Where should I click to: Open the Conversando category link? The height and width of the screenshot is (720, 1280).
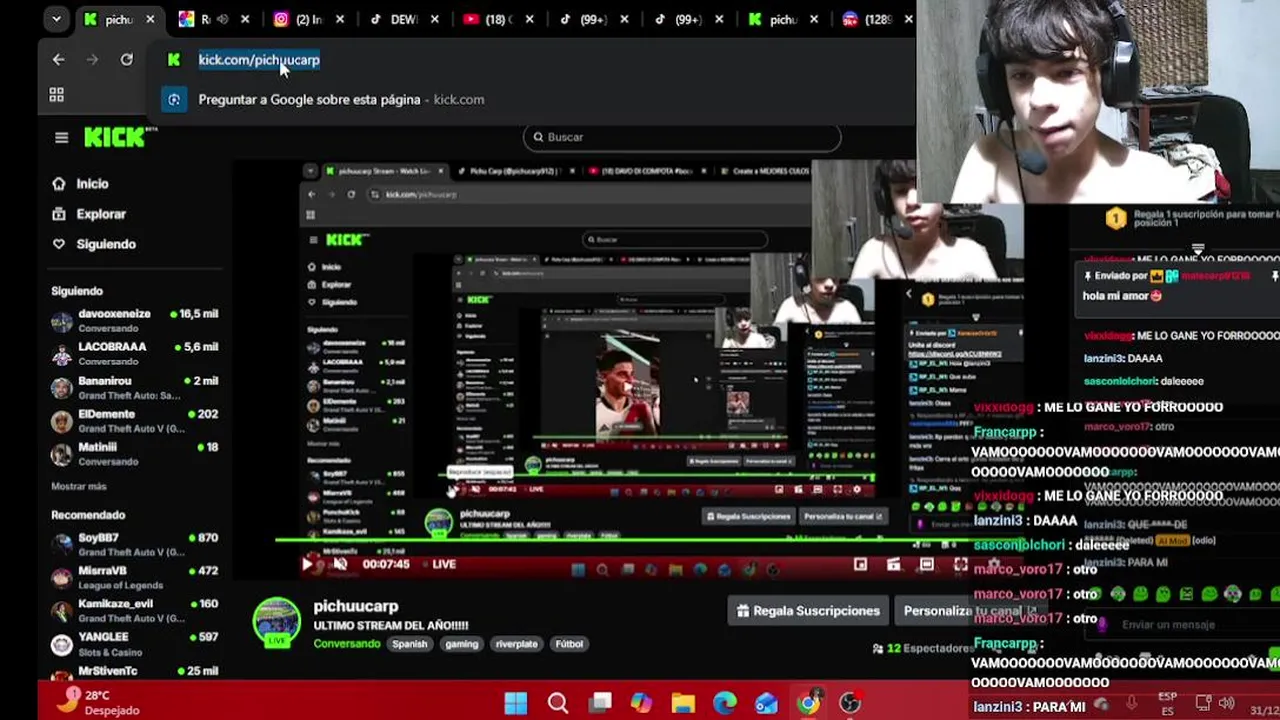click(x=346, y=644)
